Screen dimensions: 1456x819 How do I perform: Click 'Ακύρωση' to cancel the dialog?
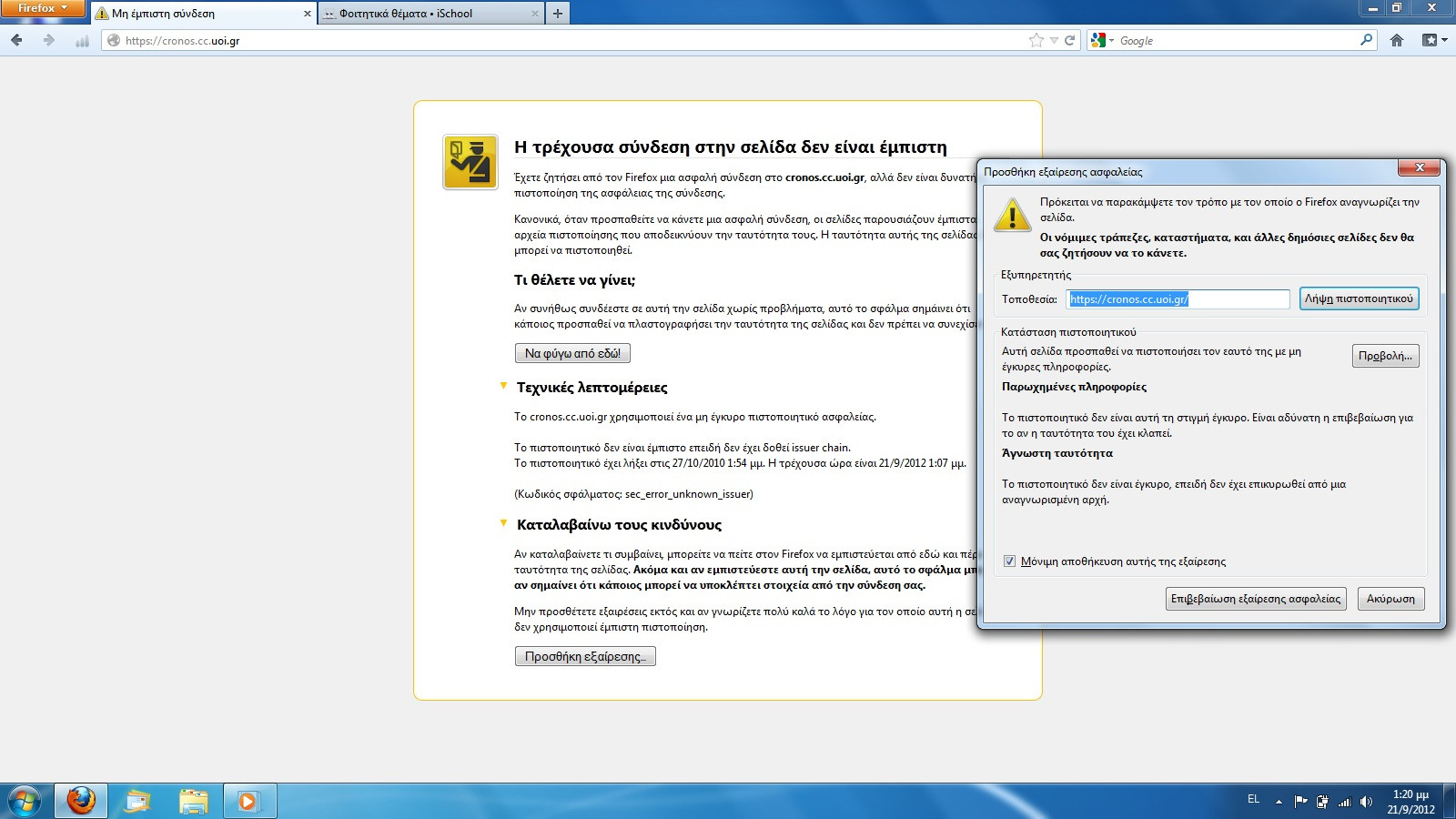1390,599
